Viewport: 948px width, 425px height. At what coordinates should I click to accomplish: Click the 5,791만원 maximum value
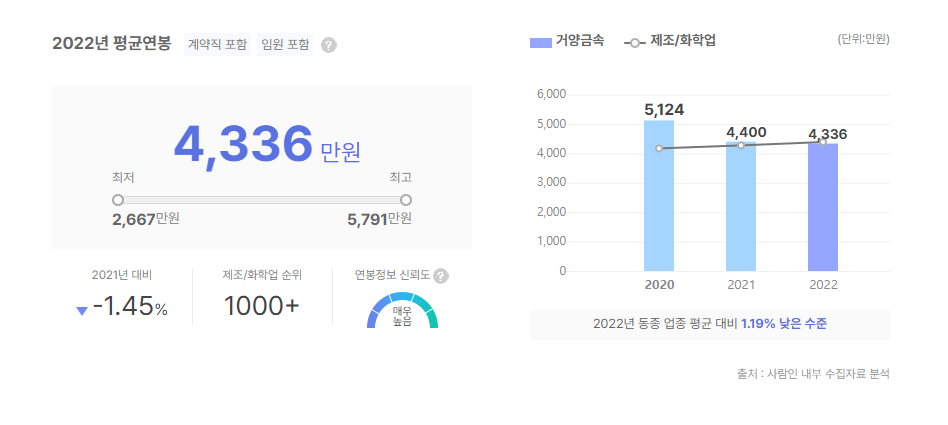[x=379, y=219]
